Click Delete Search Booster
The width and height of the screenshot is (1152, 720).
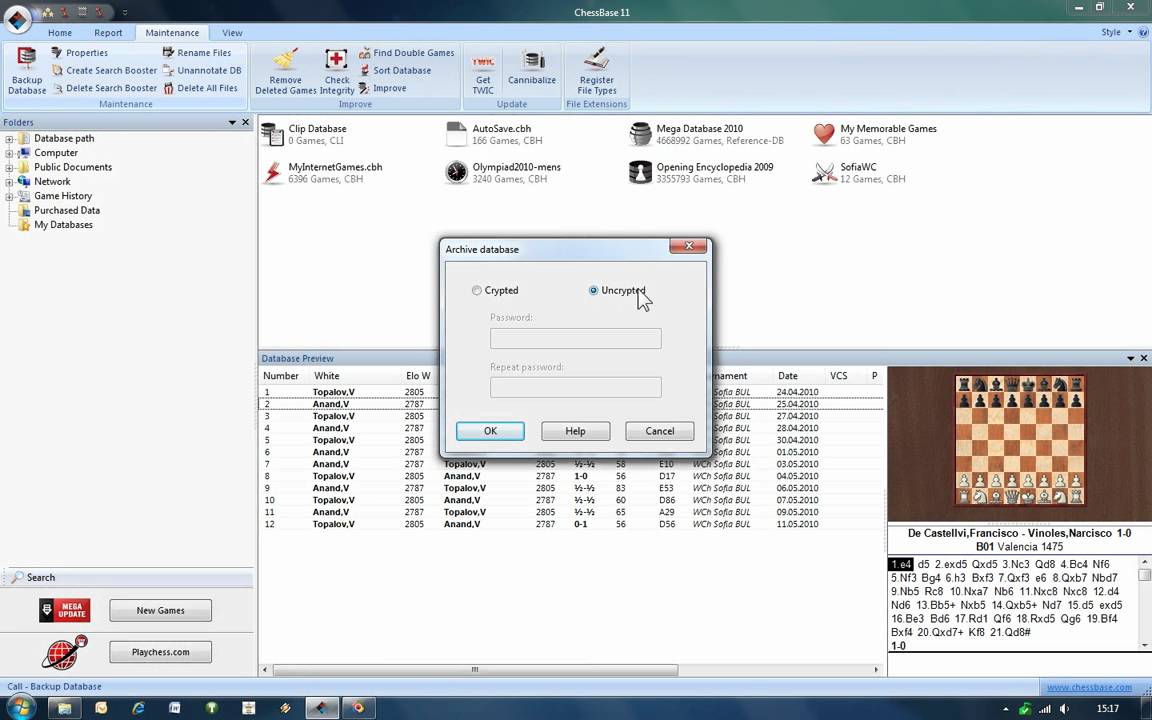104,88
